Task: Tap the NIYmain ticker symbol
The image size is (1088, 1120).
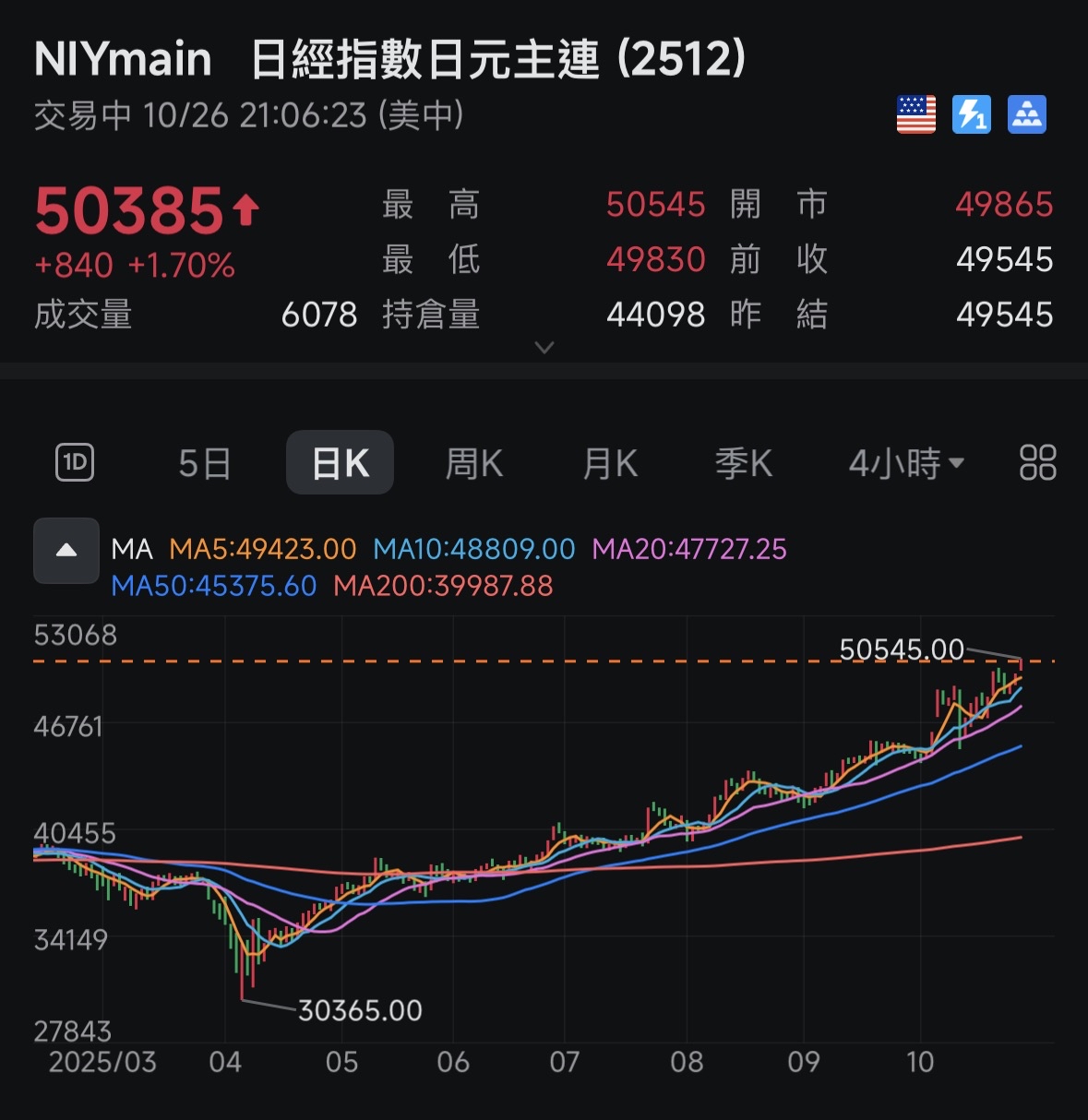Action: [123, 59]
